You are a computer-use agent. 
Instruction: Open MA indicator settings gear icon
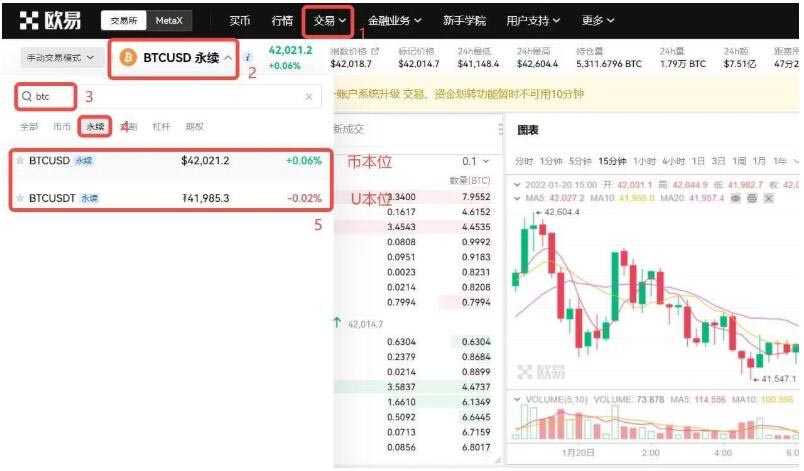752,198
